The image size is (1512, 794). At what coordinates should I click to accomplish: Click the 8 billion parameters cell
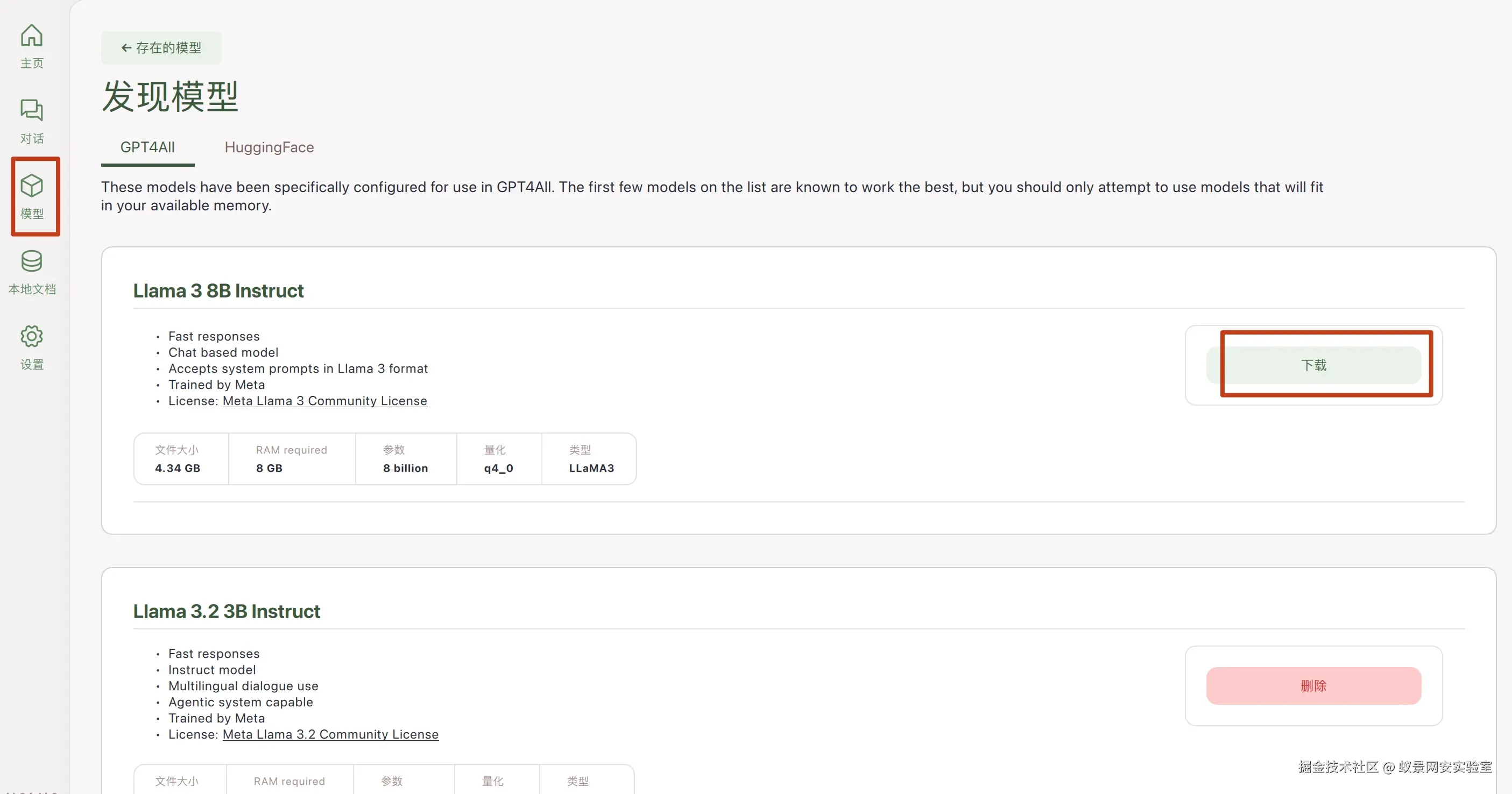tap(406, 467)
